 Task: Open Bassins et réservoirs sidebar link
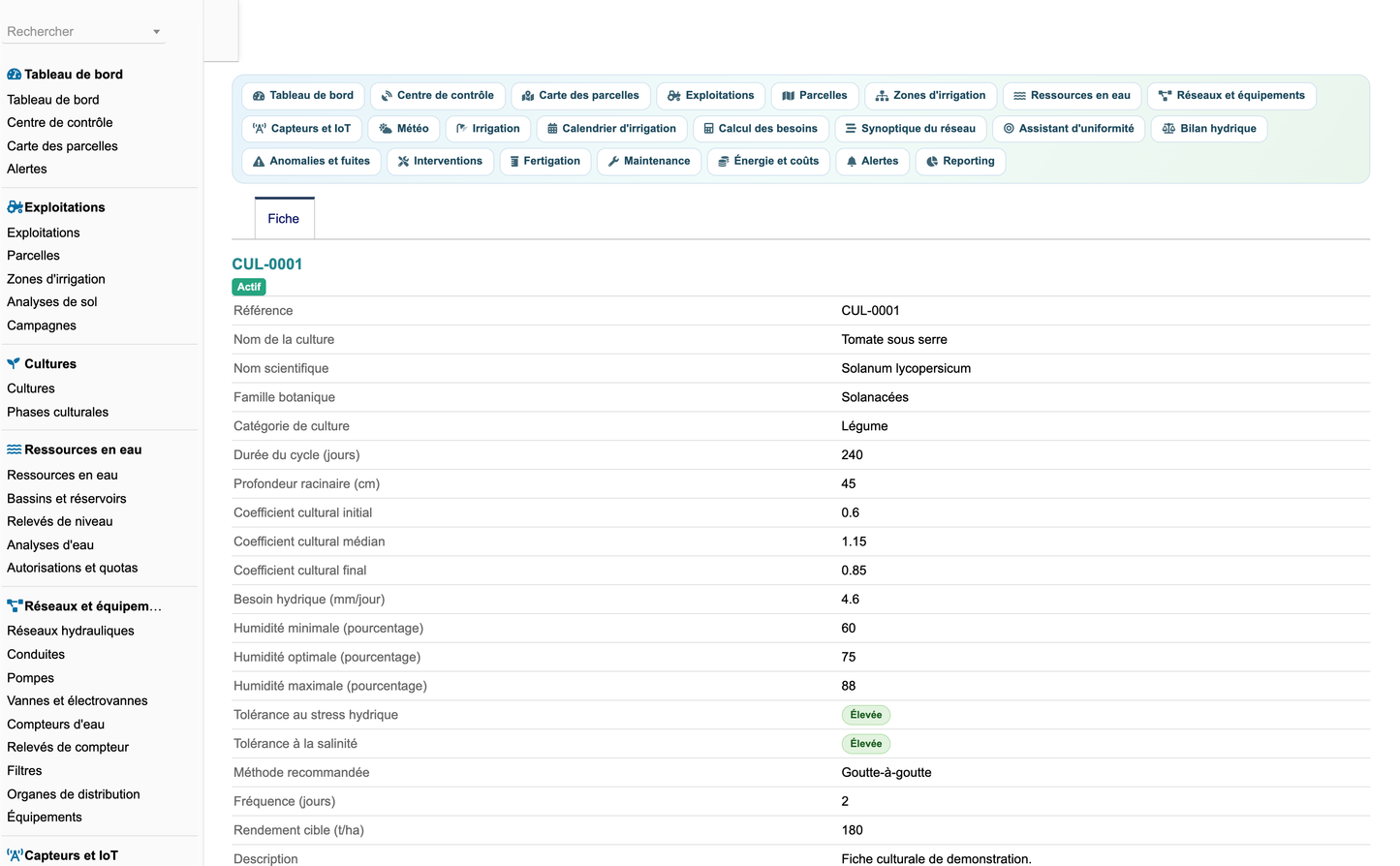pyautogui.click(x=67, y=499)
